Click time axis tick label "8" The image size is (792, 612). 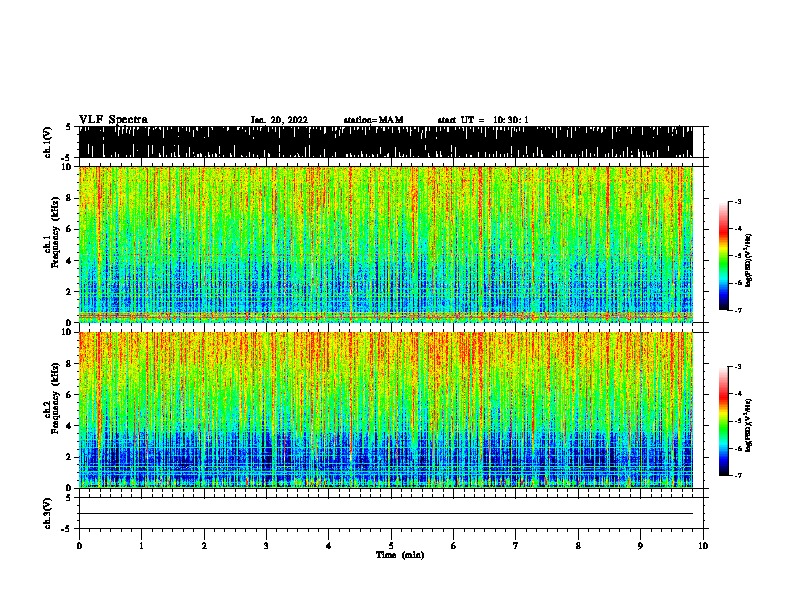[x=578, y=545]
